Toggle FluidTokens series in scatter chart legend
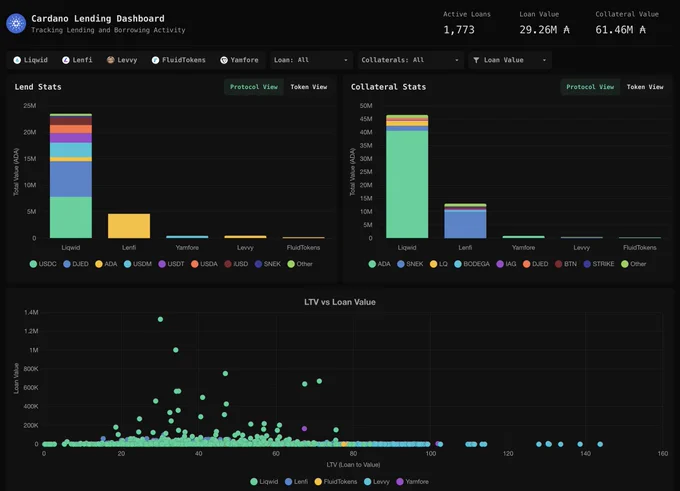Screen dimensions: 680x491 [x=336, y=481]
